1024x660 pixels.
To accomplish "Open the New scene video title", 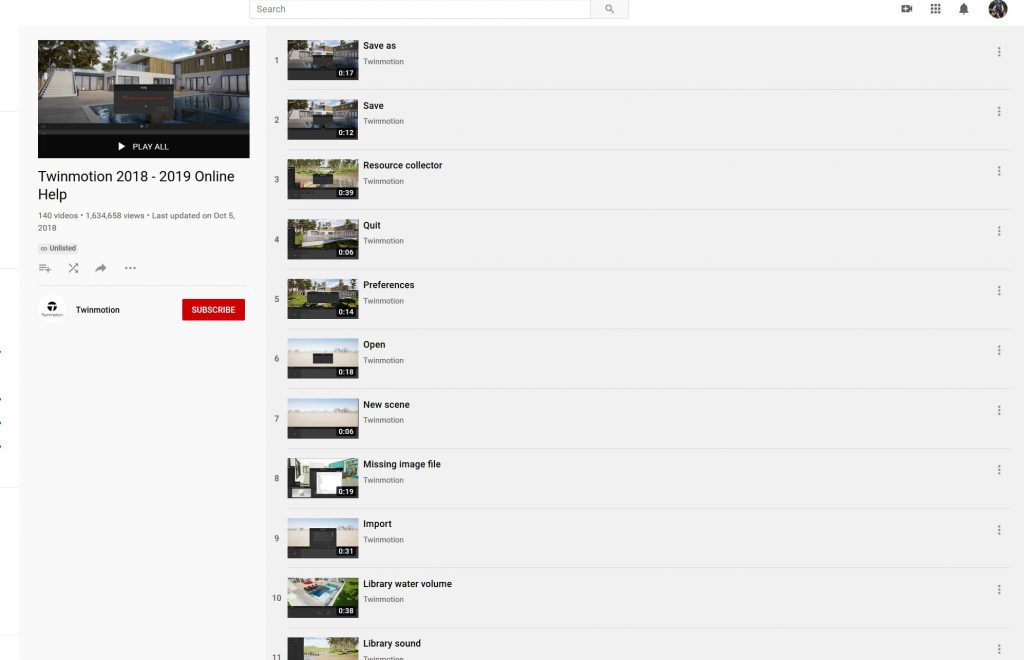I will 386,405.
